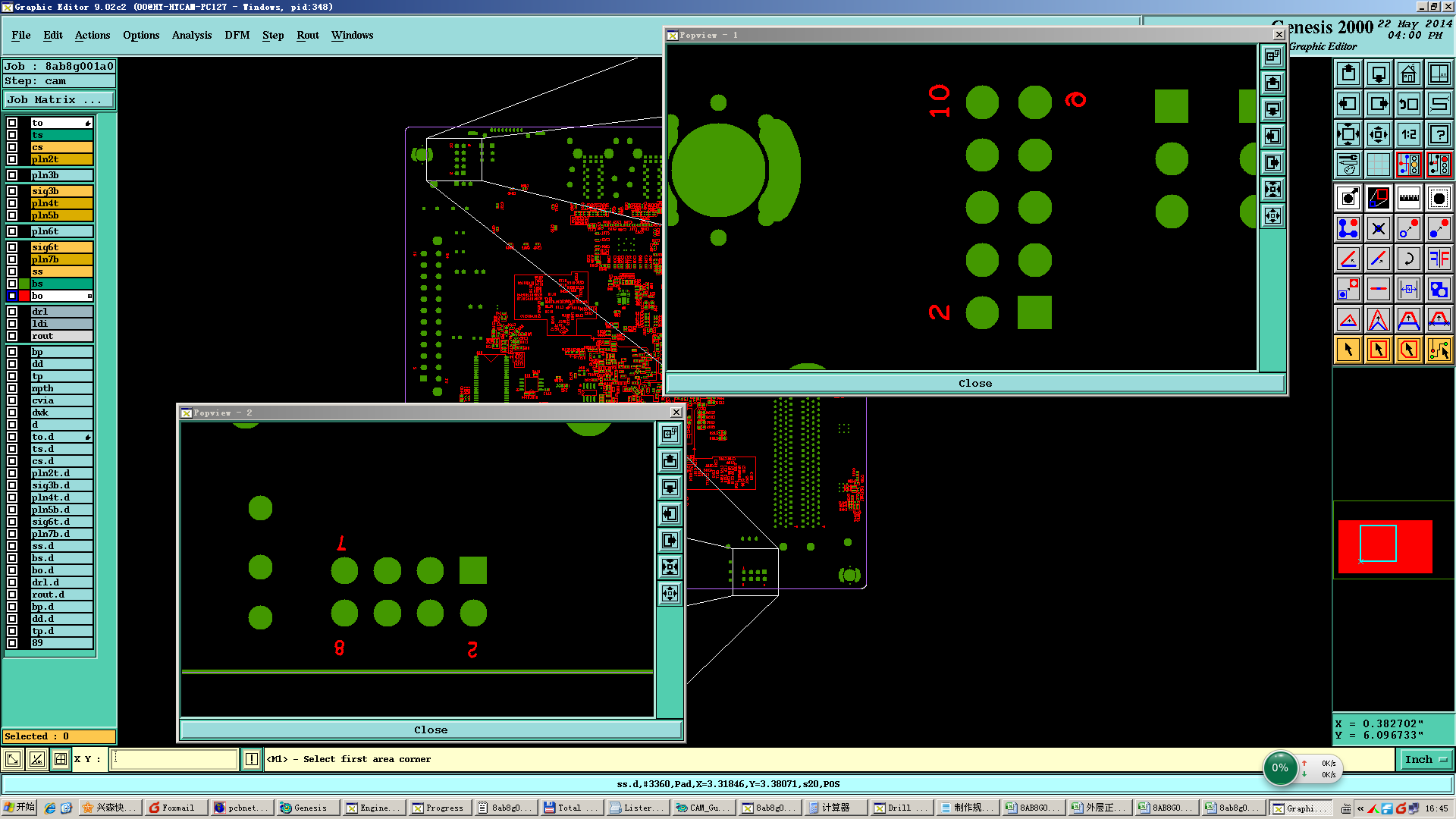Click Close button in Popview 2

click(x=431, y=730)
